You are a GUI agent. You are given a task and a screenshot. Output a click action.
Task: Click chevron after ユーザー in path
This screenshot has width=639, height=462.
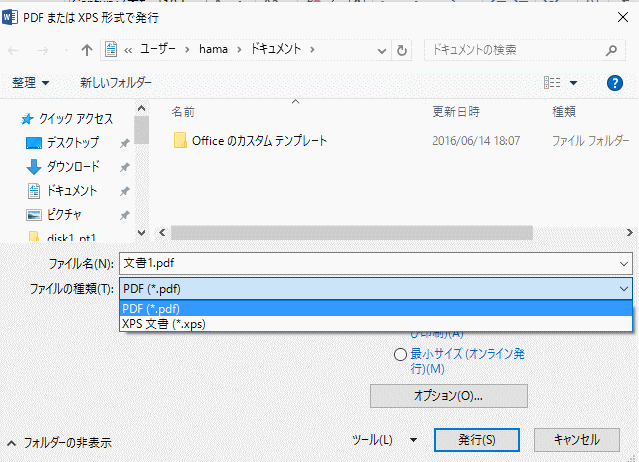pyautogui.click(x=187, y=50)
